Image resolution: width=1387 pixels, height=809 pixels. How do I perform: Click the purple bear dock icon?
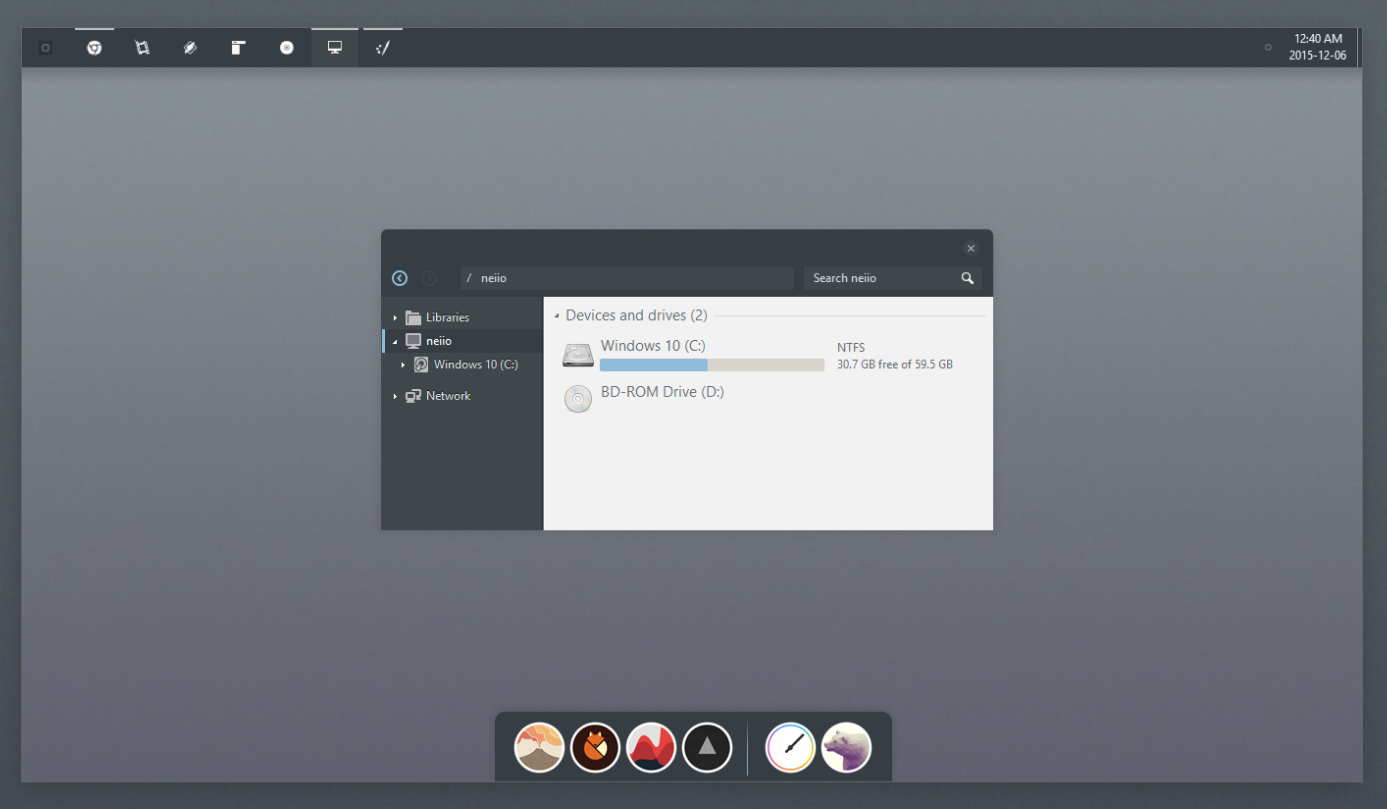(x=846, y=748)
